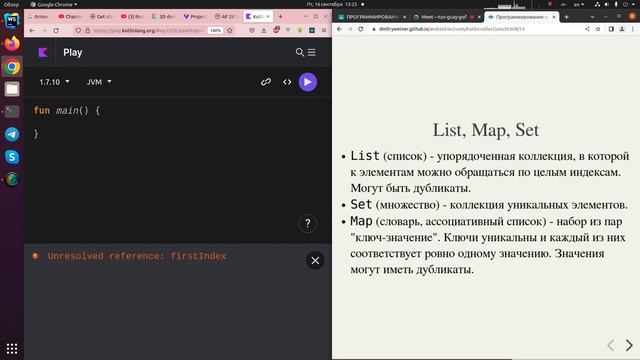Click the Обзор activities button

point(11,4)
